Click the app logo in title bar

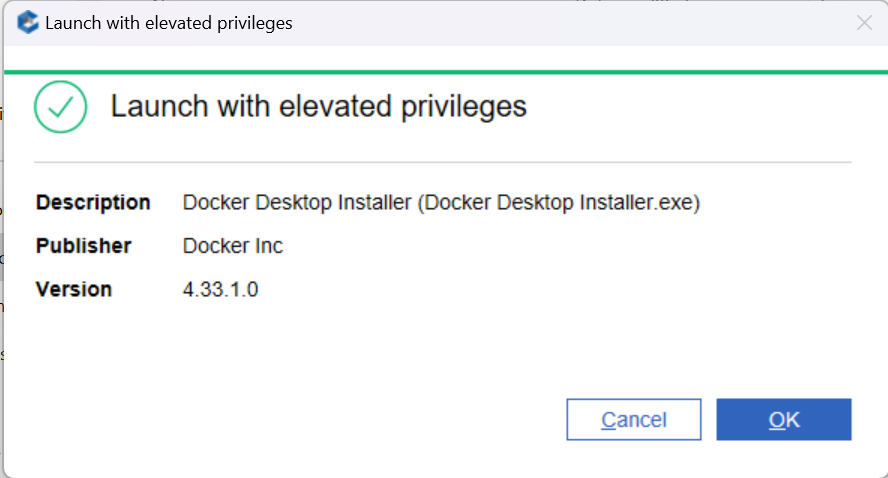[28, 23]
